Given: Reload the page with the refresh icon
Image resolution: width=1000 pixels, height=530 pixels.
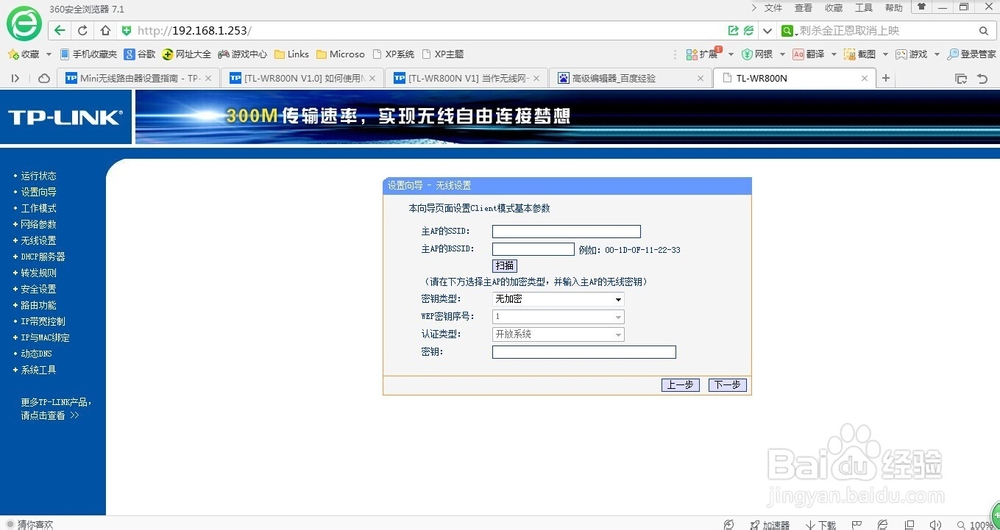Looking at the screenshot, I should 82,31.
